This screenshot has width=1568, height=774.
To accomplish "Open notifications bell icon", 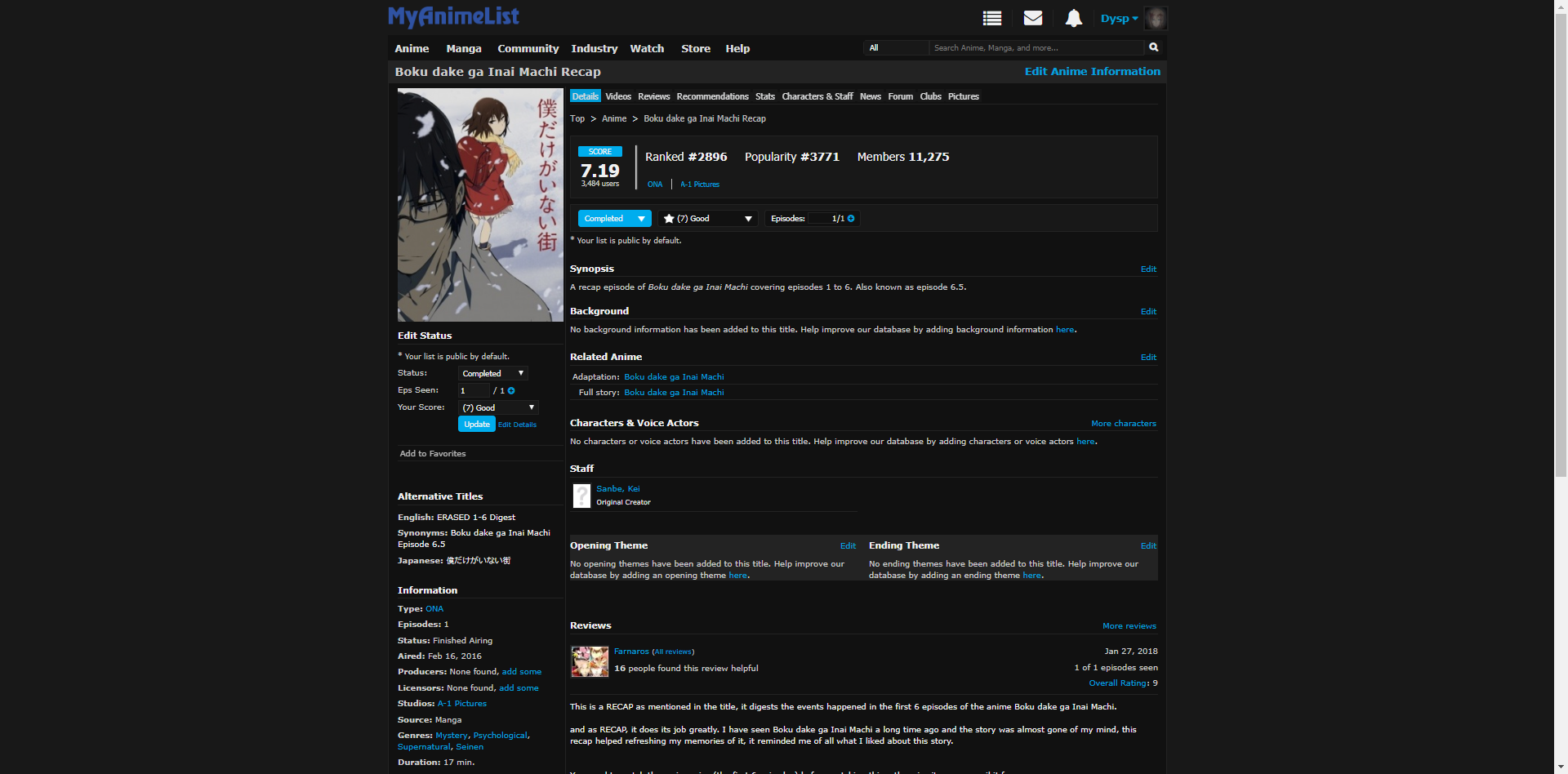I will coord(1074,18).
